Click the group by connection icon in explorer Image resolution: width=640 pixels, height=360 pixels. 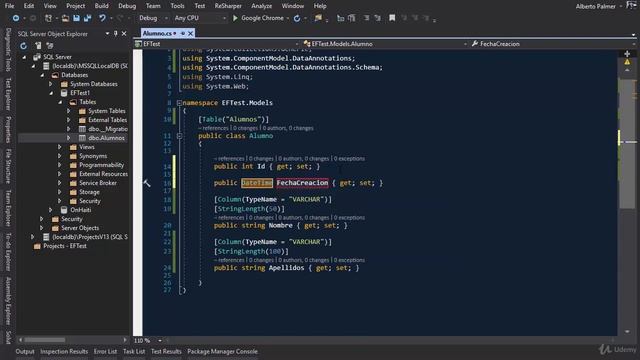(50, 46)
